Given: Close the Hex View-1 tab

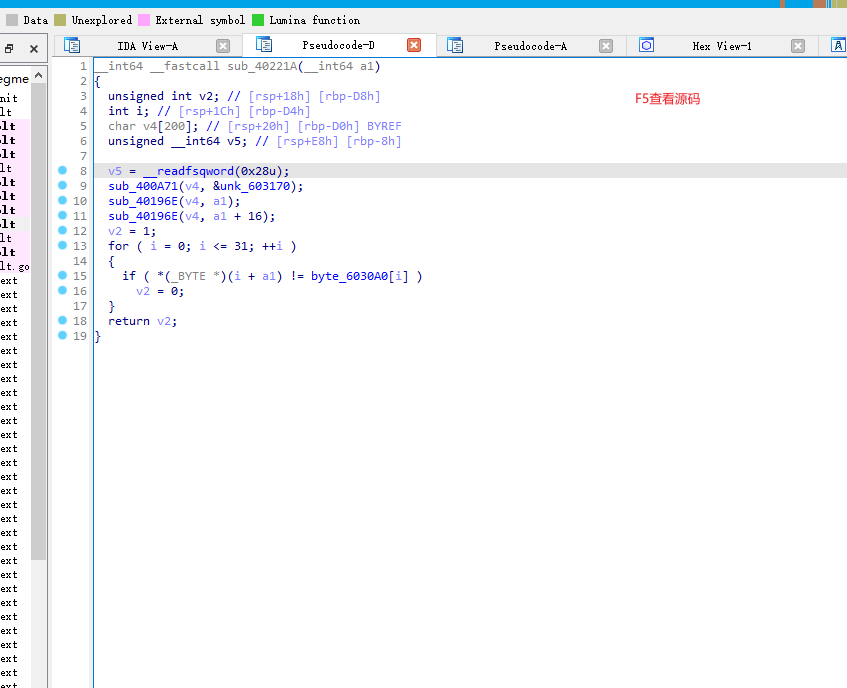Looking at the screenshot, I should [798, 46].
